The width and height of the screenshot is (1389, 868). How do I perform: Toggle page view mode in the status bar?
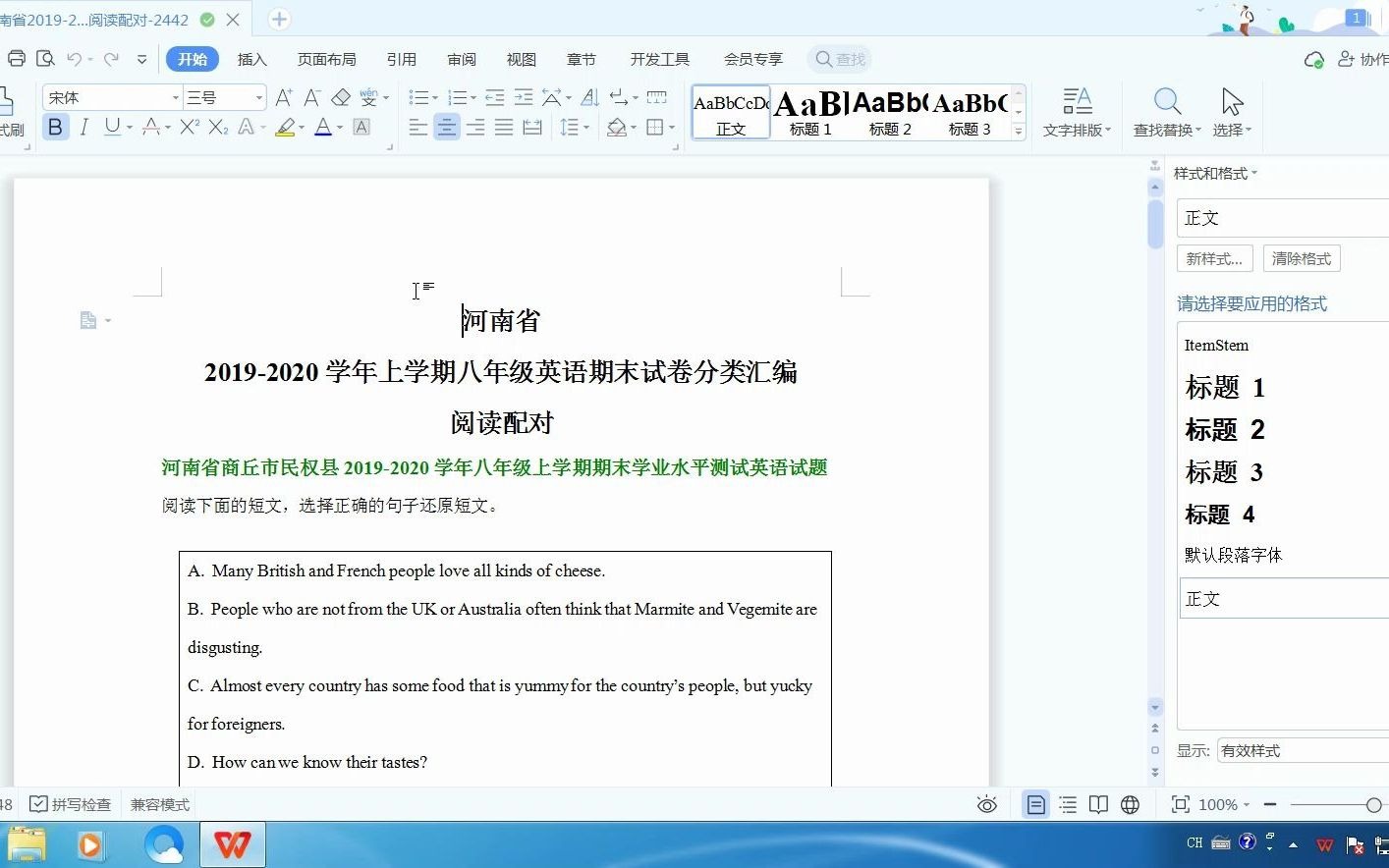[x=1035, y=804]
